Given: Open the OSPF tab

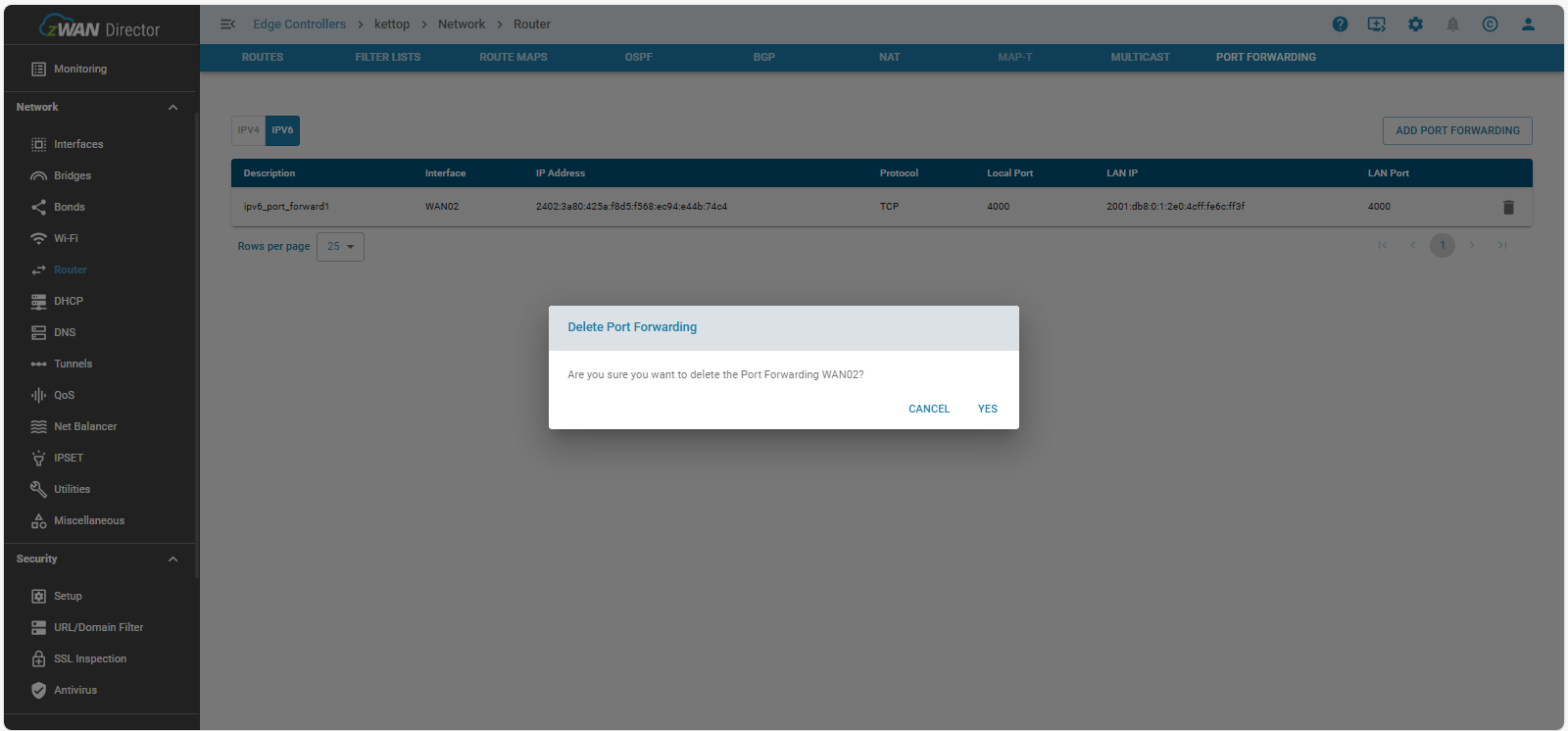Looking at the screenshot, I should (638, 58).
